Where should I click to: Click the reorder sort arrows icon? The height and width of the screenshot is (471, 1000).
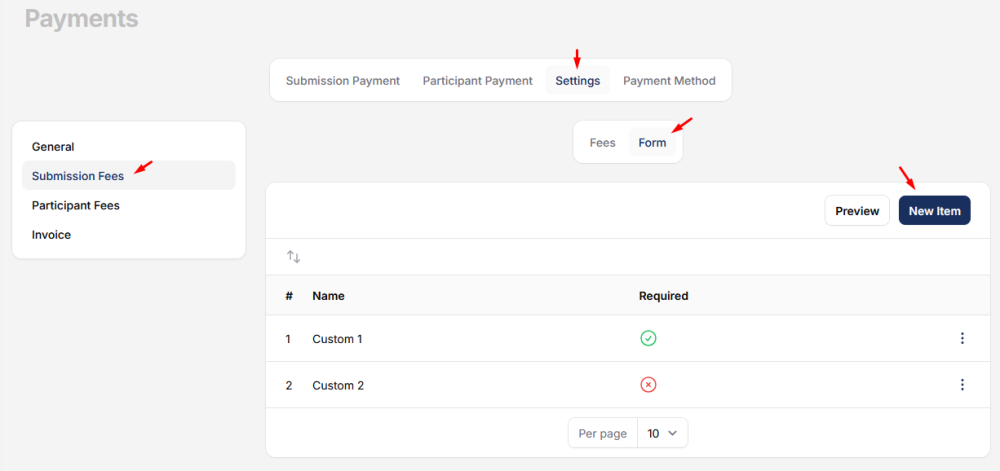[x=293, y=257]
